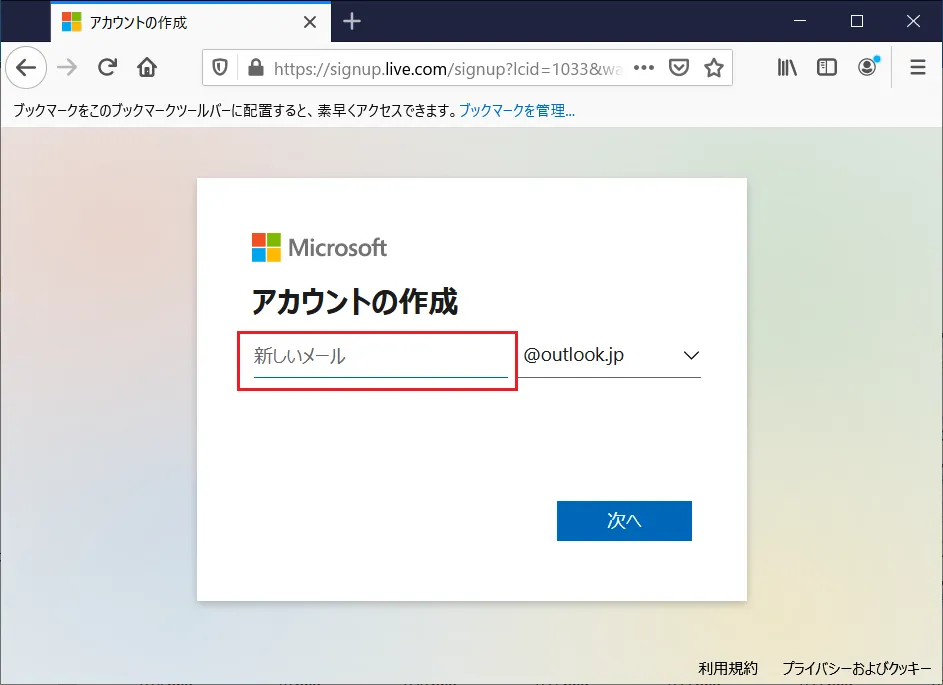
Task: Open the プライバシーおよびクッキー link
Action: click(x=856, y=668)
